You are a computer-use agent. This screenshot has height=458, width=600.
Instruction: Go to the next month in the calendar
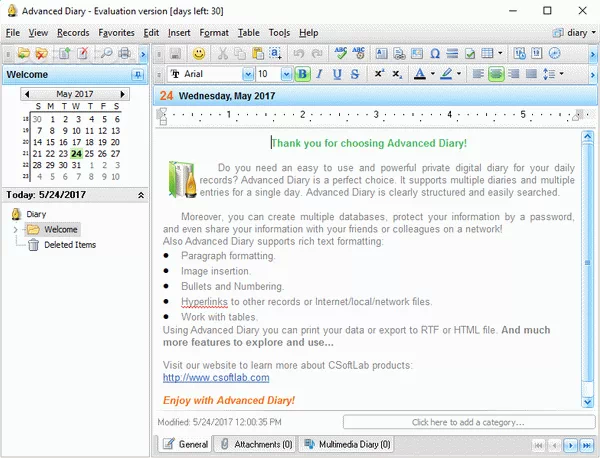point(122,94)
